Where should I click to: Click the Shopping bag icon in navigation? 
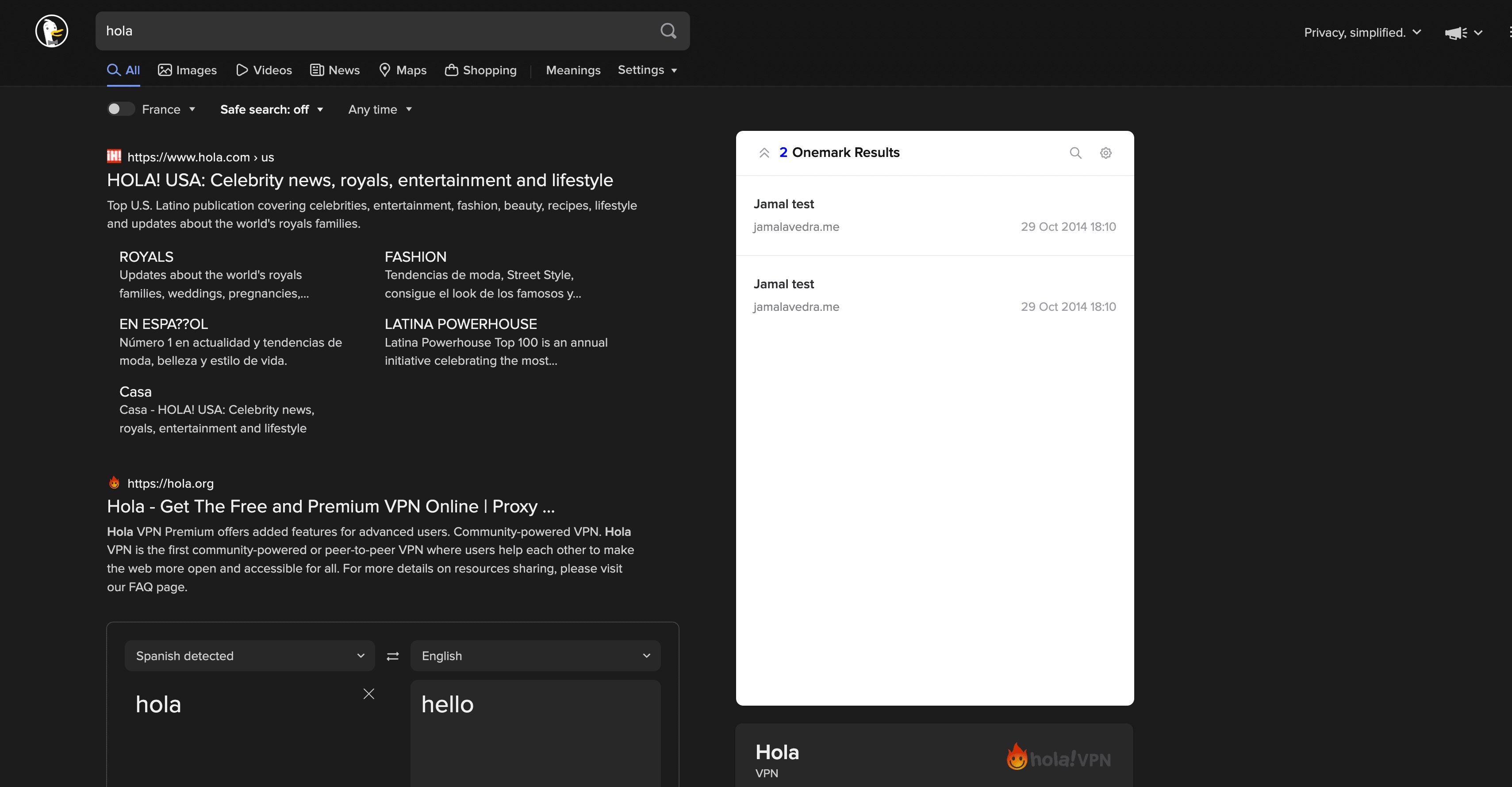(451, 69)
